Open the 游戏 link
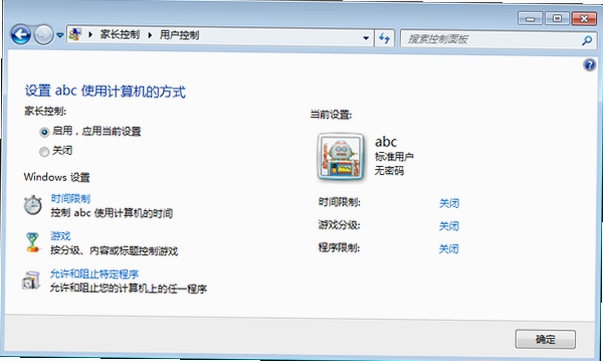 (60, 236)
